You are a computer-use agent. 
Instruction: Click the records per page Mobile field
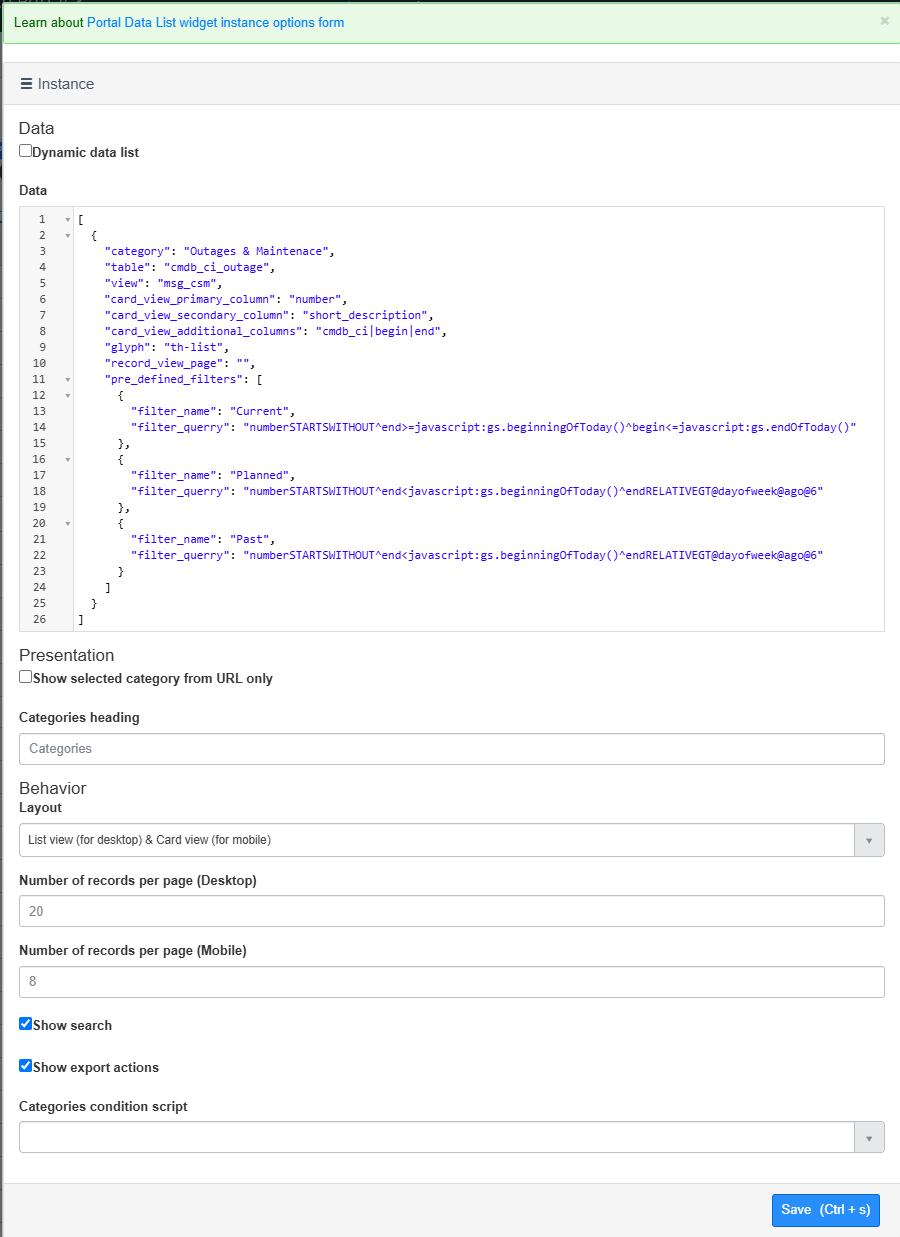pos(450,982)
